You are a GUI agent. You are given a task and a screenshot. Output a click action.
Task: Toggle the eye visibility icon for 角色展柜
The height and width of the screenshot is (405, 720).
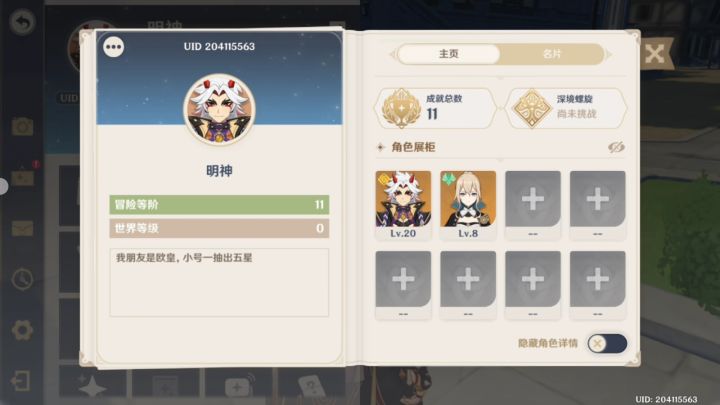tap(616, 147)
